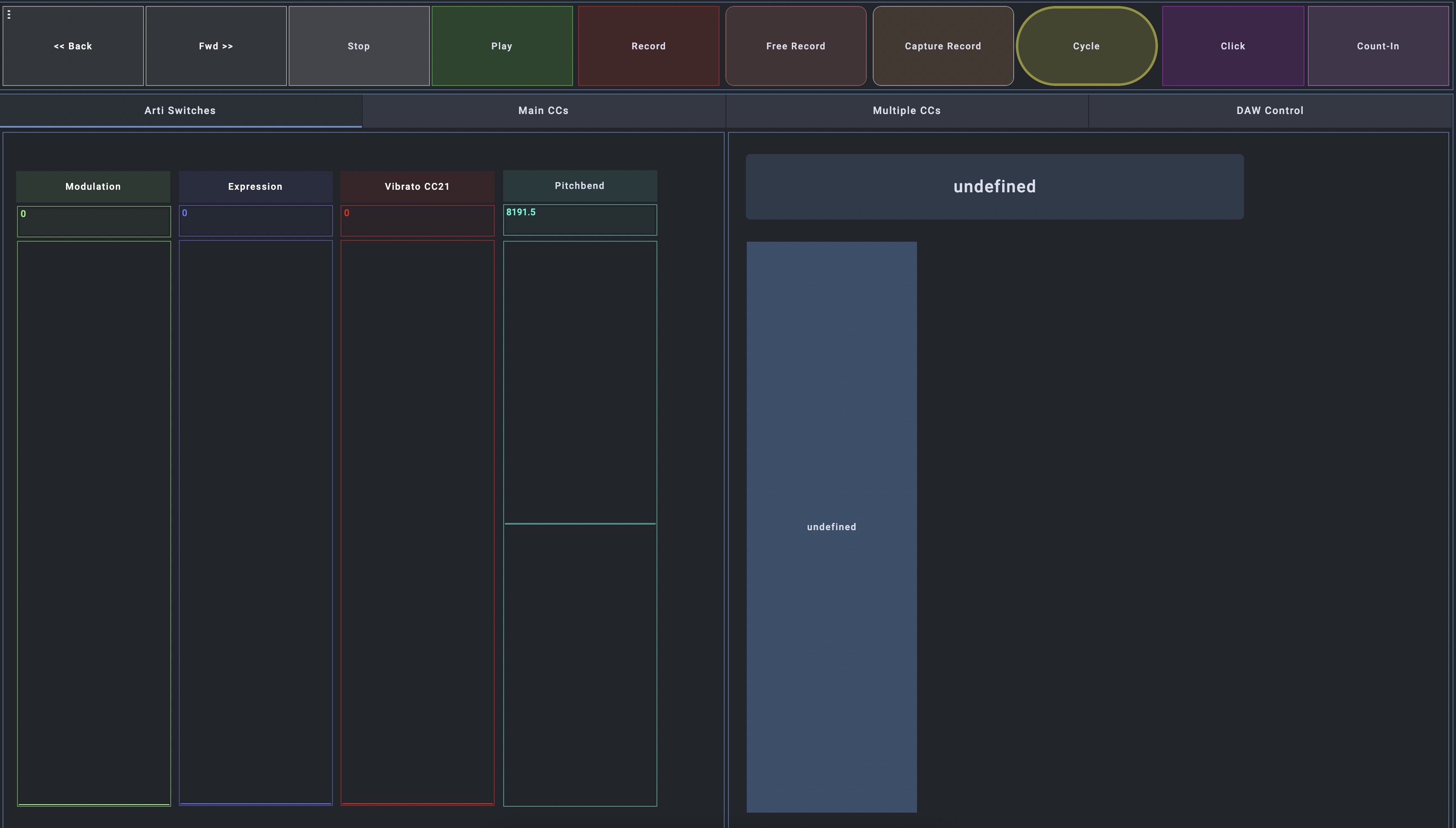Image resolution: width=1456 pixels, height=828 pixels.
Task: Toggle the Cycle loop button
Action: pos(1086,46)
